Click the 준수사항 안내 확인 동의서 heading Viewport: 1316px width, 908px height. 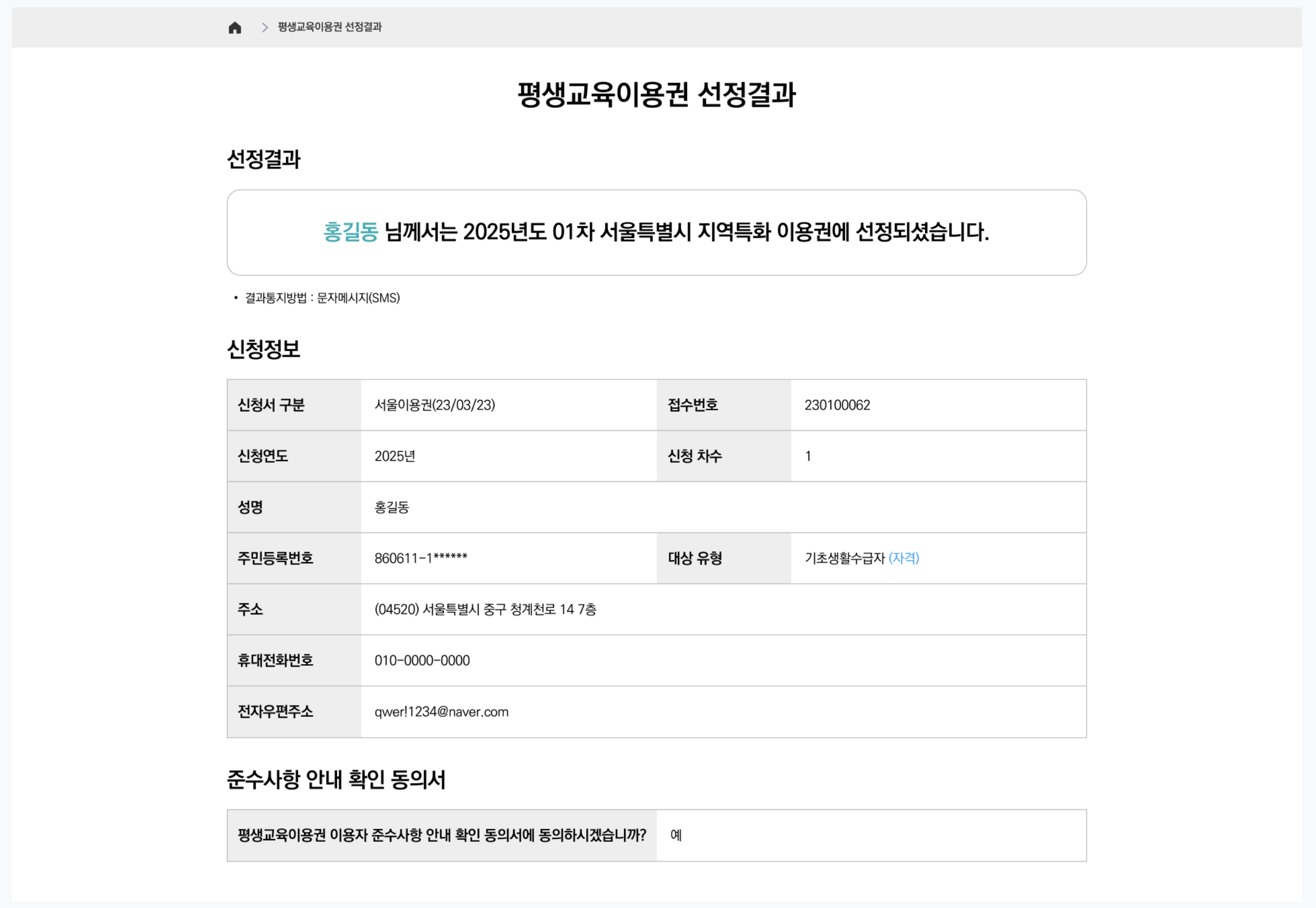point(335,779)
